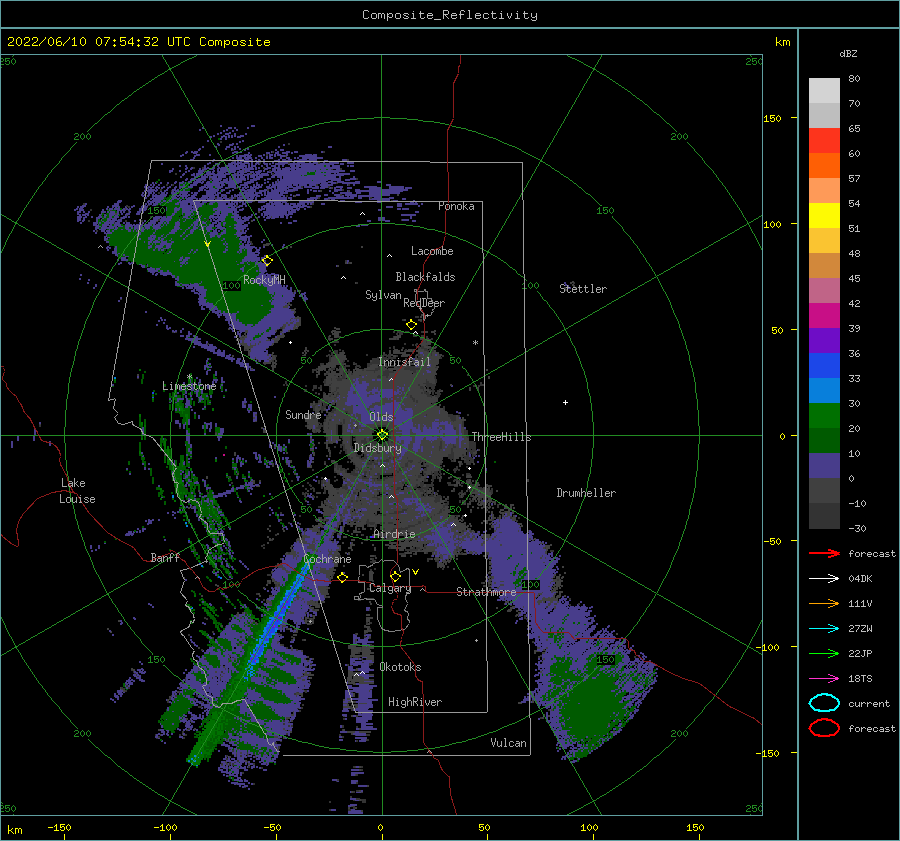Click the Calgary city label
The image size is (900, 841).
point(390,588)
